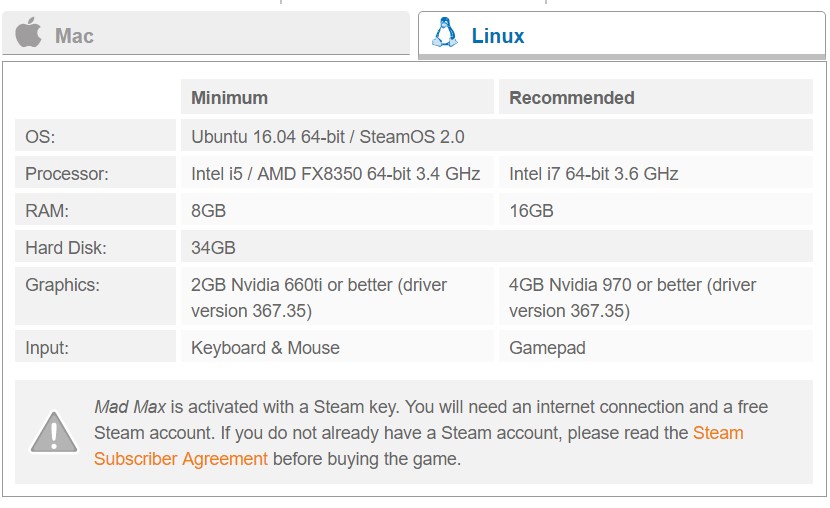Click the Minimum column header
Screen dimensions: 830x508
[337, 97]
